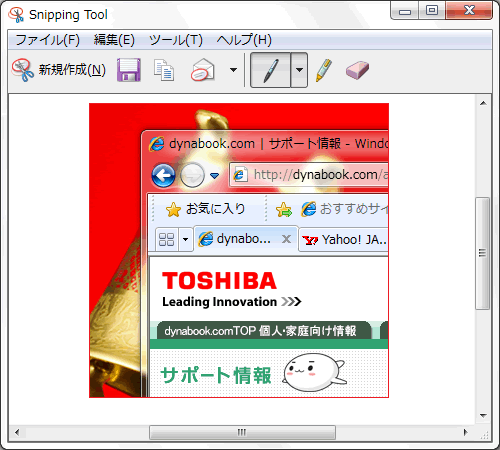Screen dimensions: 500x450
Task: Open the ツール(T) menu
Action: coord(176,40)
